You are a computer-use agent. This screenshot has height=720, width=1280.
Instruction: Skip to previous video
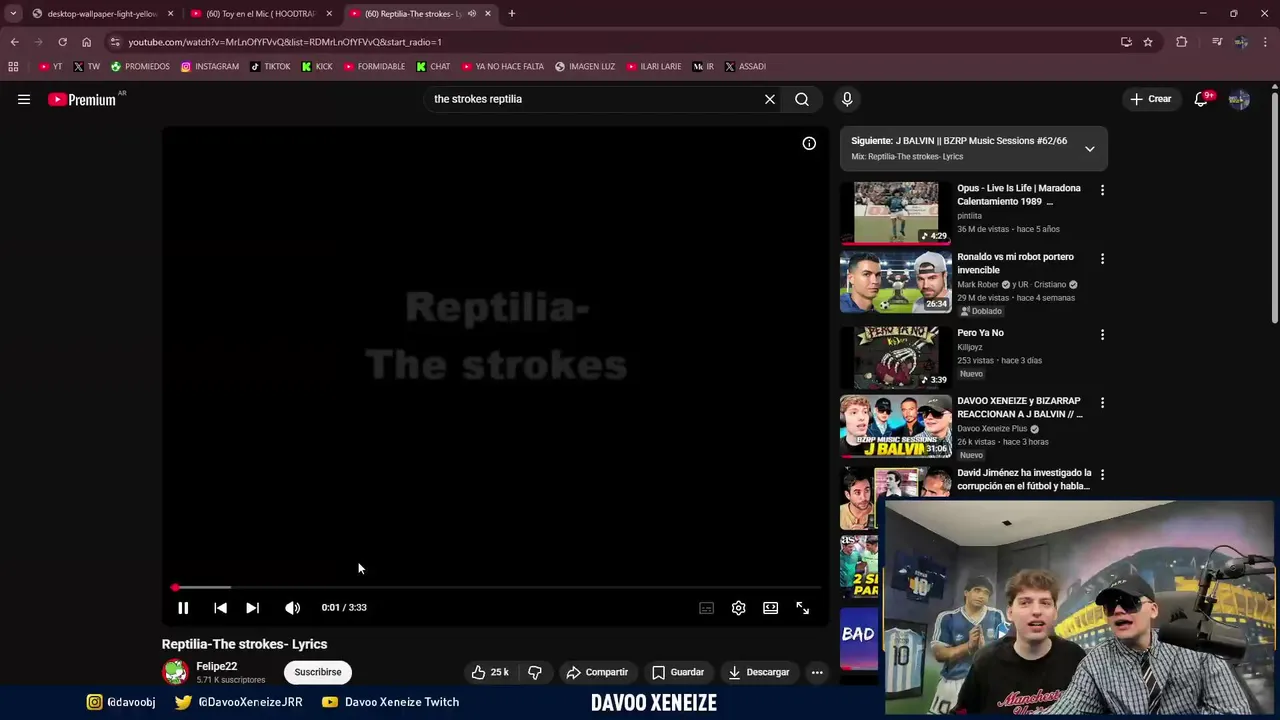coord(221,607)
